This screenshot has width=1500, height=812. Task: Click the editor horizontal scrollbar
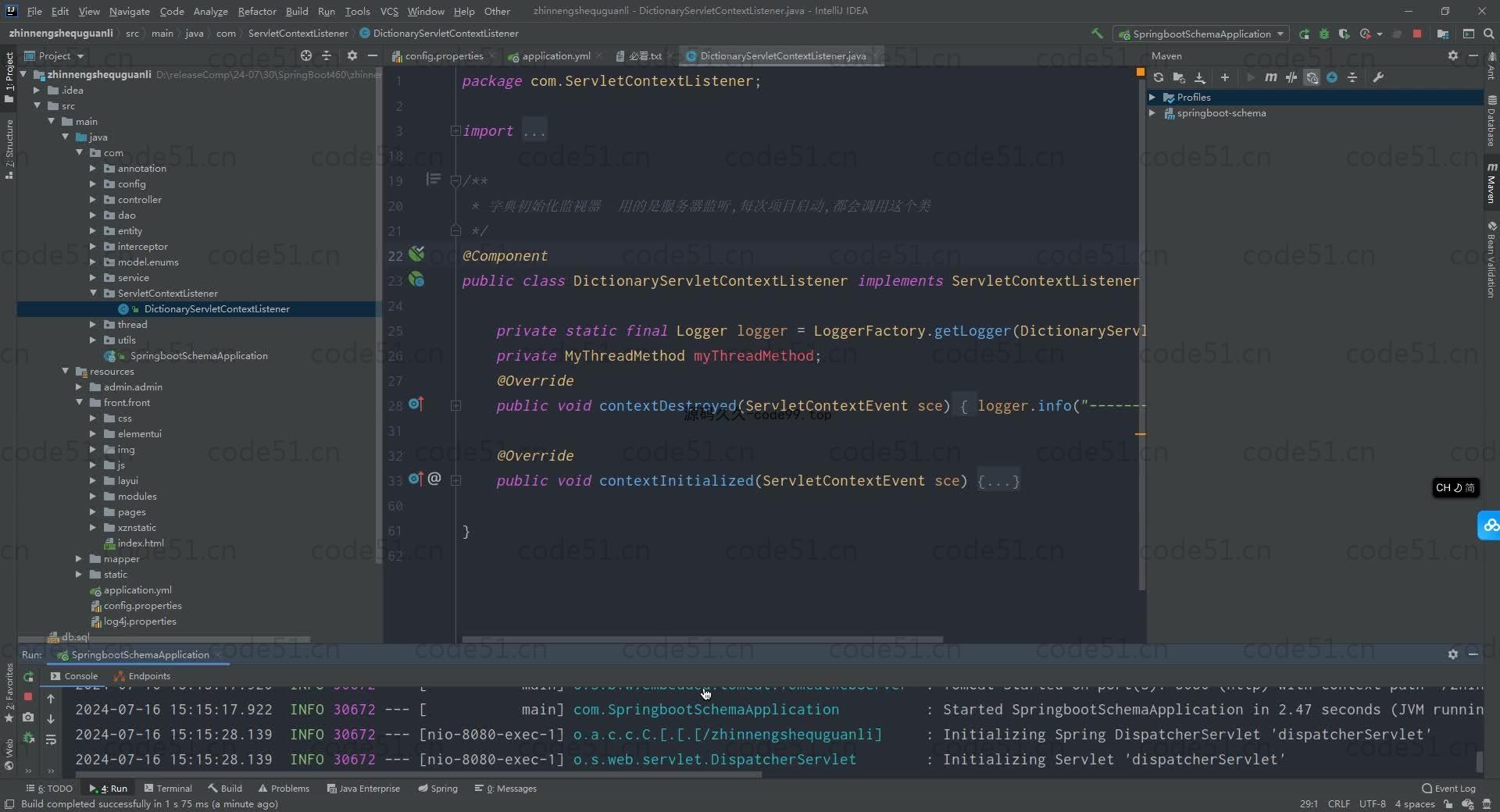702,639
